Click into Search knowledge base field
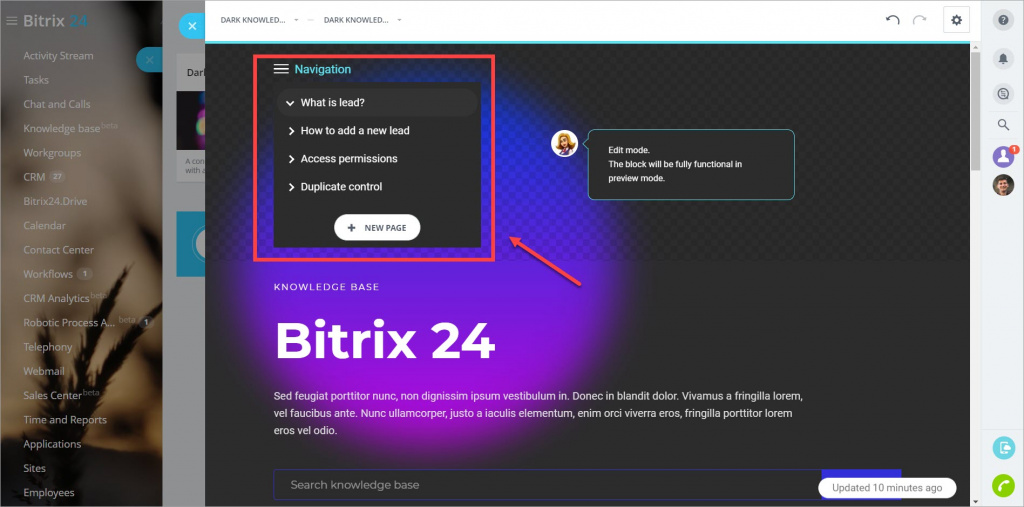Image resolution: width=1024 pixels, height=507 pixels. (547, 485)
